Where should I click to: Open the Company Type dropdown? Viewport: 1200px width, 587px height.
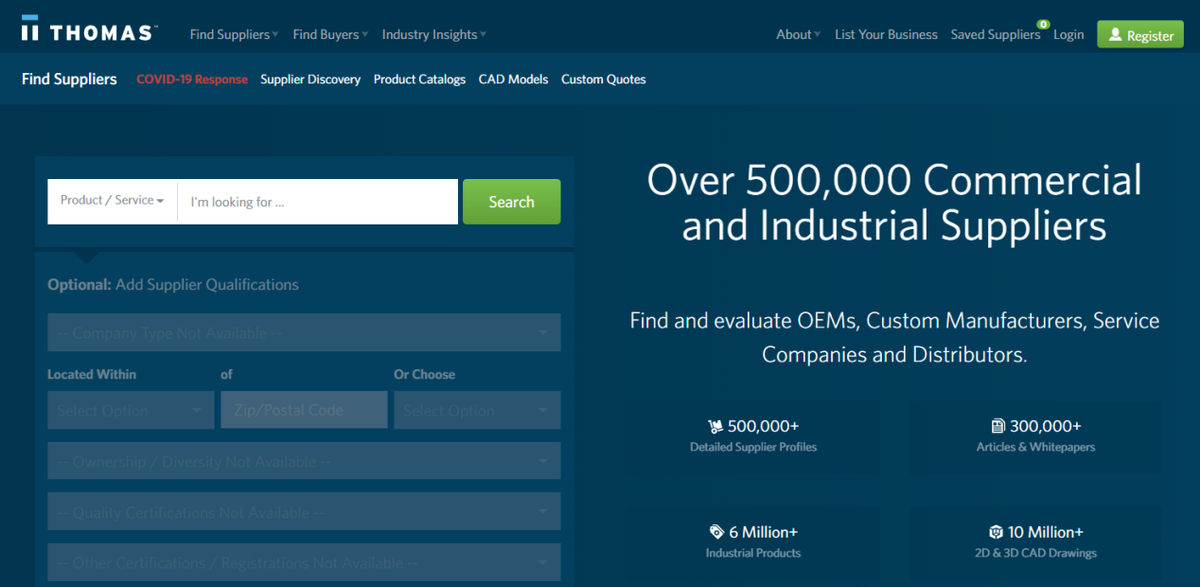pos(304,333)
